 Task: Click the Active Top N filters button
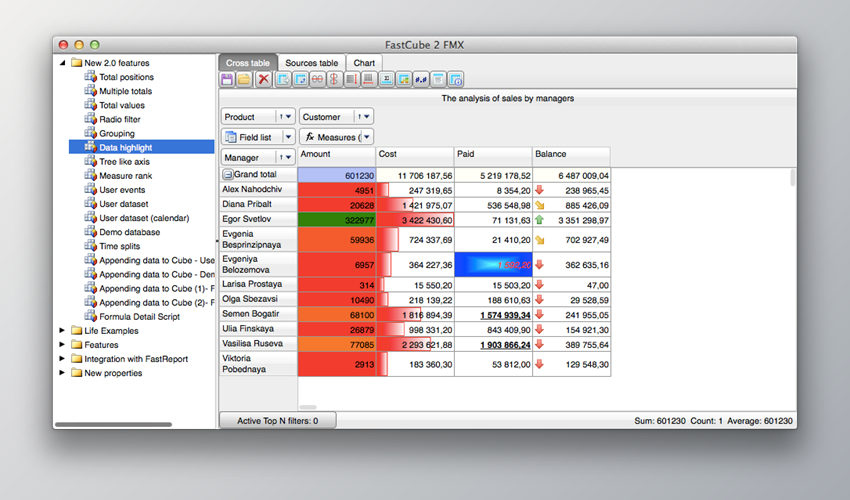coord(278,421)
